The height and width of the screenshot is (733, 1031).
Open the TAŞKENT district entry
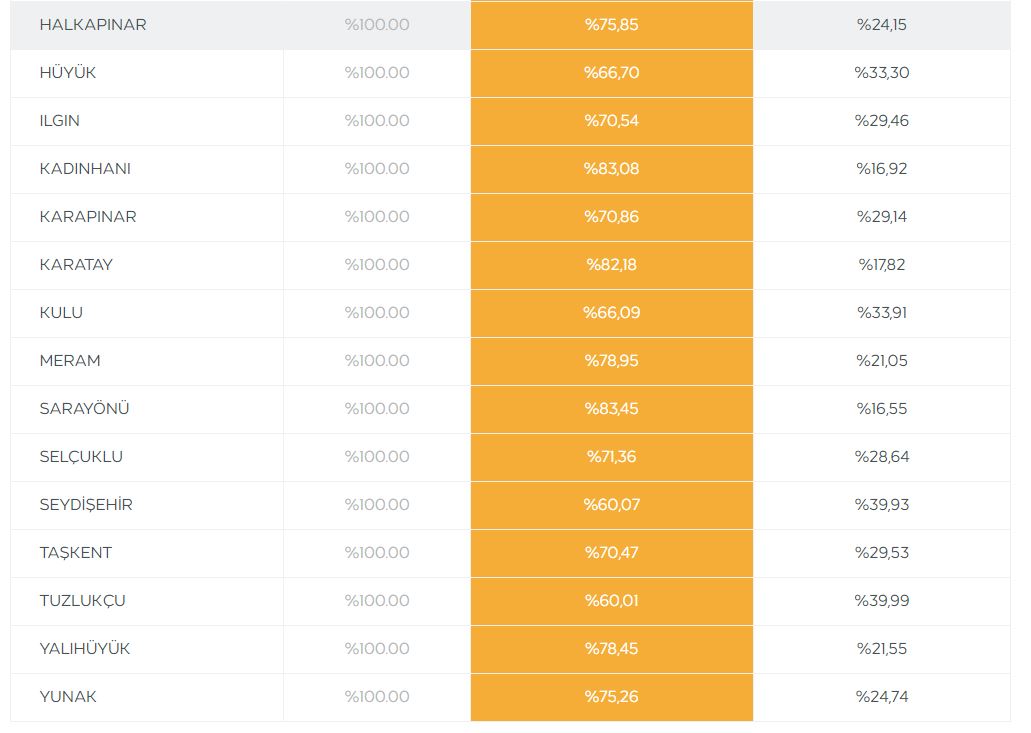[76, 553]
